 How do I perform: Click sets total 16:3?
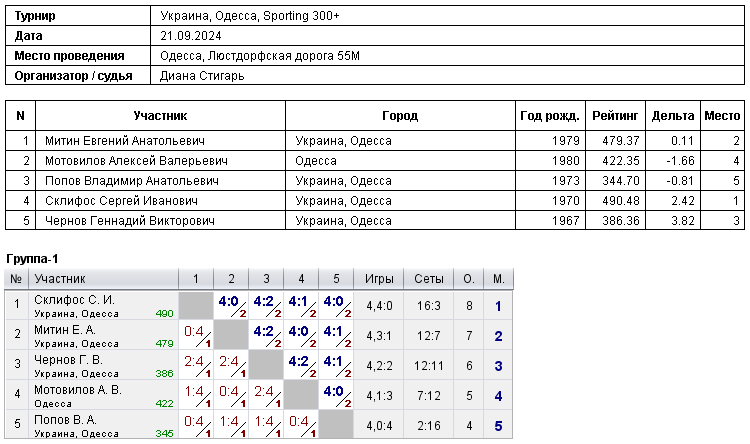point(429,306)
